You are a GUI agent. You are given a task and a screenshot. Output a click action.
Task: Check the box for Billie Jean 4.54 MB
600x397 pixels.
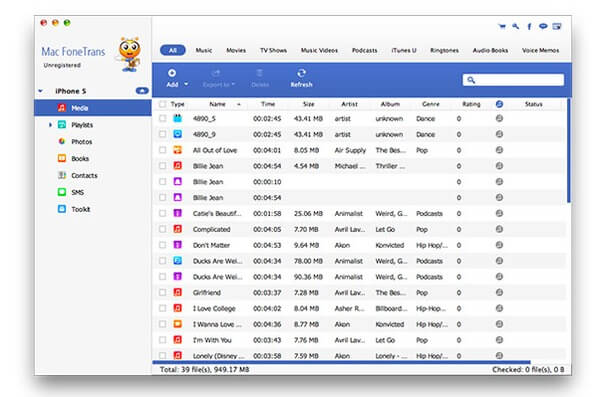point(163,166)
